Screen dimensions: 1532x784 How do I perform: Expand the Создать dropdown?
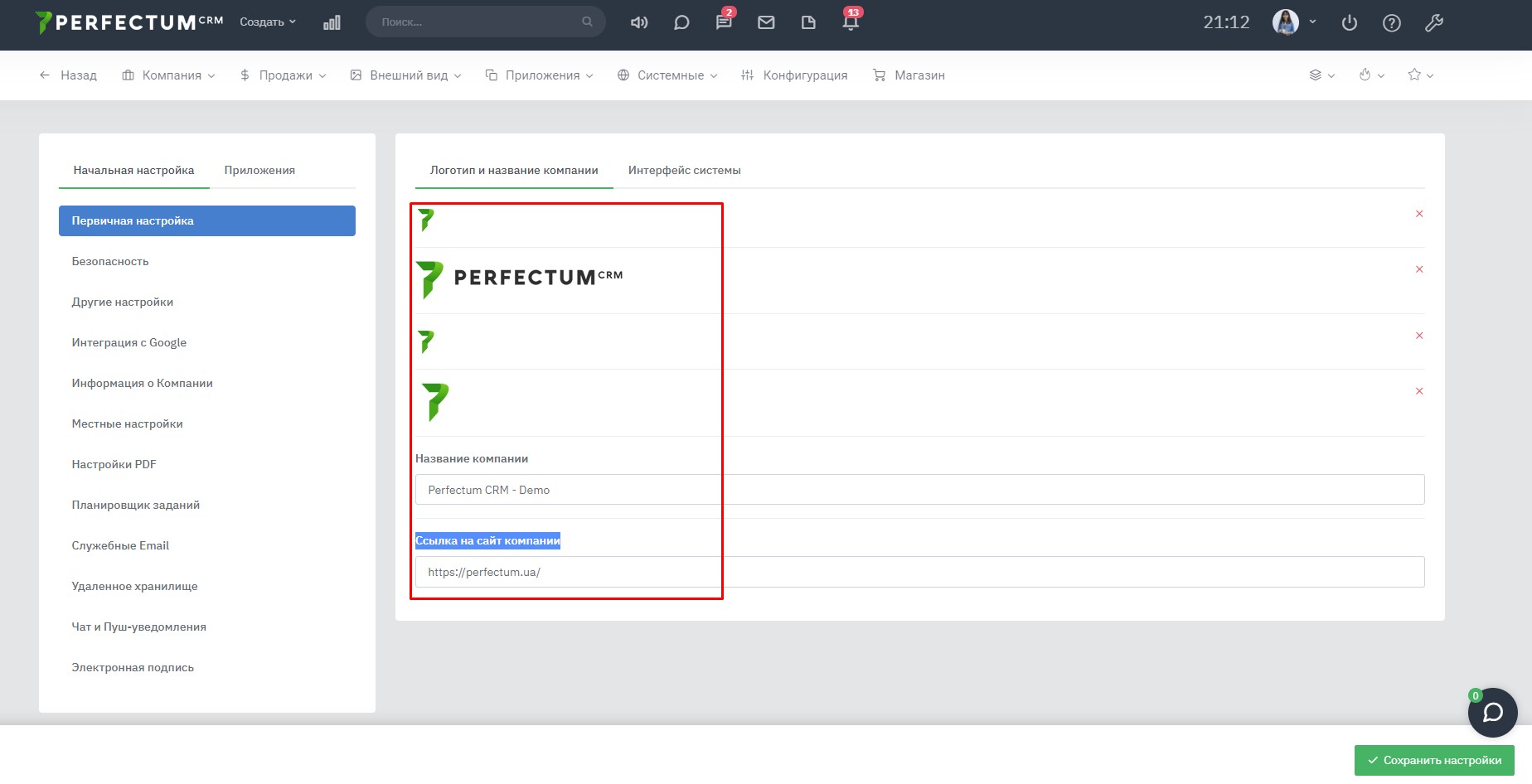click(x=267, y=22)
